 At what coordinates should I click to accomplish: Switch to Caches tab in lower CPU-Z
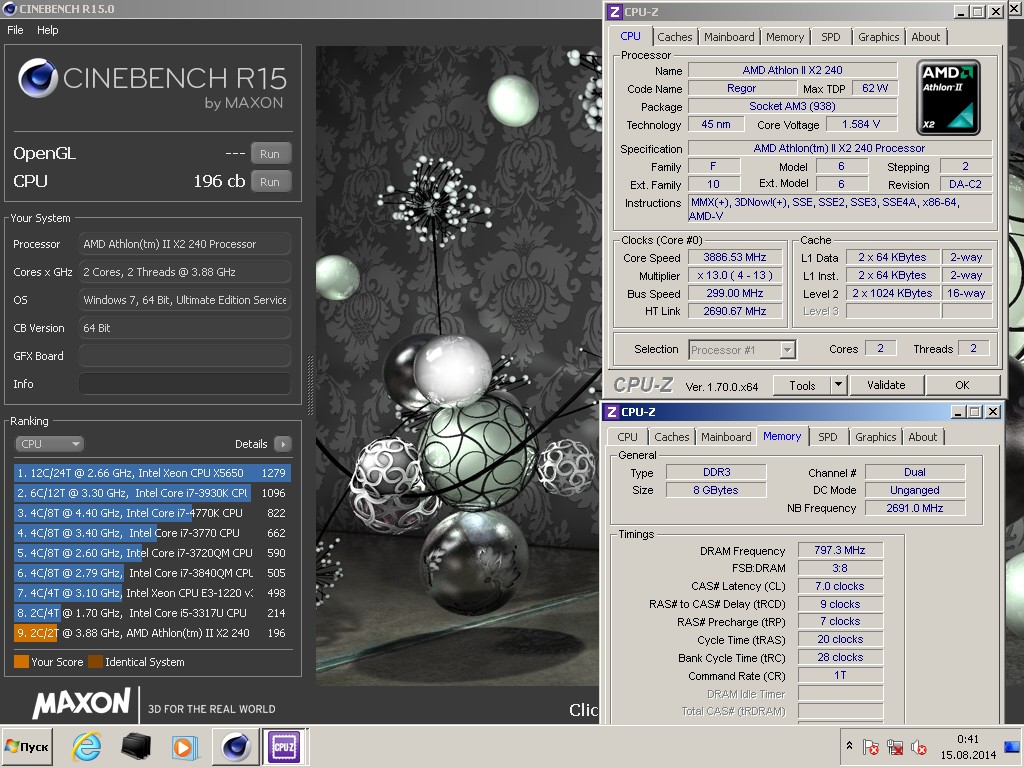point(671,437)
